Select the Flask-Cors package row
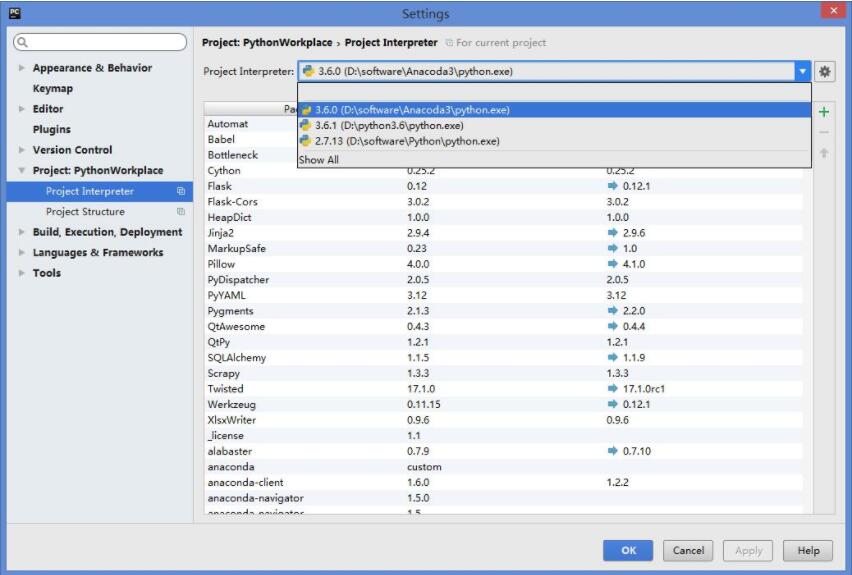The height and width of the screenshot is (575, 852). (x=503, y=202)
